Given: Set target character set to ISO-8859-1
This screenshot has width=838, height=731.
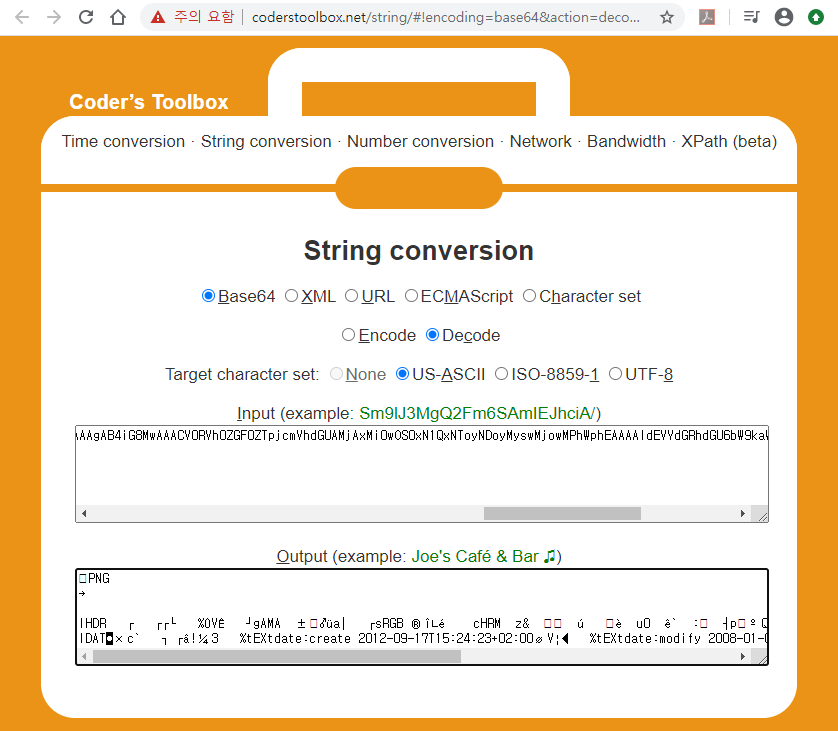Looking at the screenshot, I should (501, 374).
